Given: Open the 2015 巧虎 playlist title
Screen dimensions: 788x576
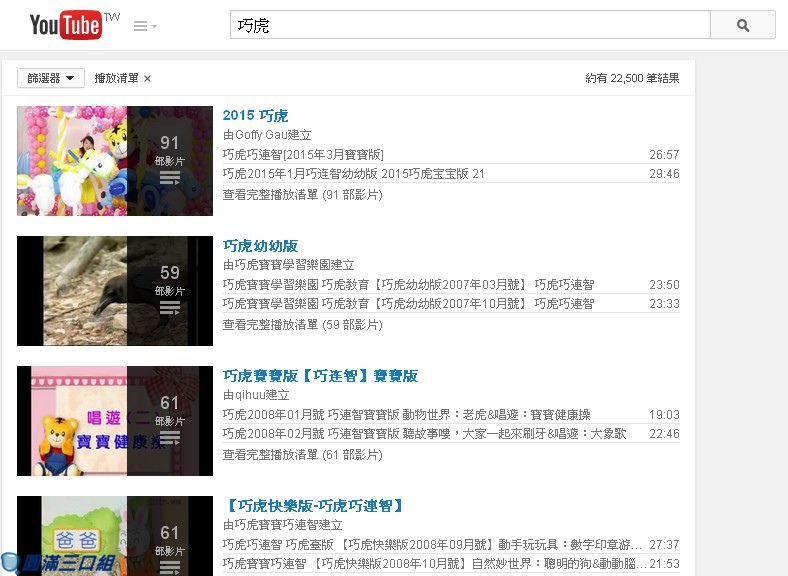Looking at the screenshot, I should [x=255, y=116].
